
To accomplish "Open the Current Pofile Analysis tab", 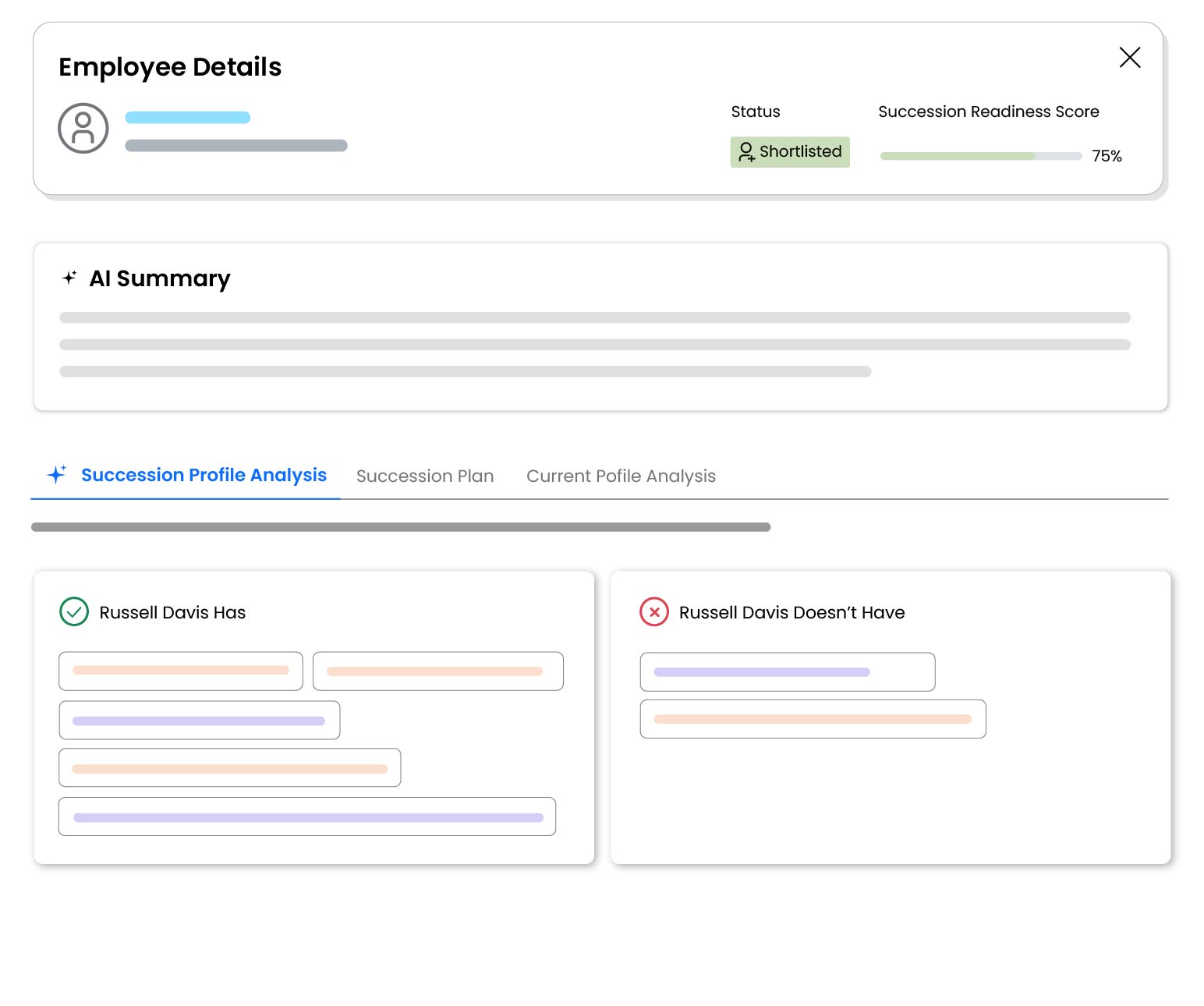I will point(621,476).
